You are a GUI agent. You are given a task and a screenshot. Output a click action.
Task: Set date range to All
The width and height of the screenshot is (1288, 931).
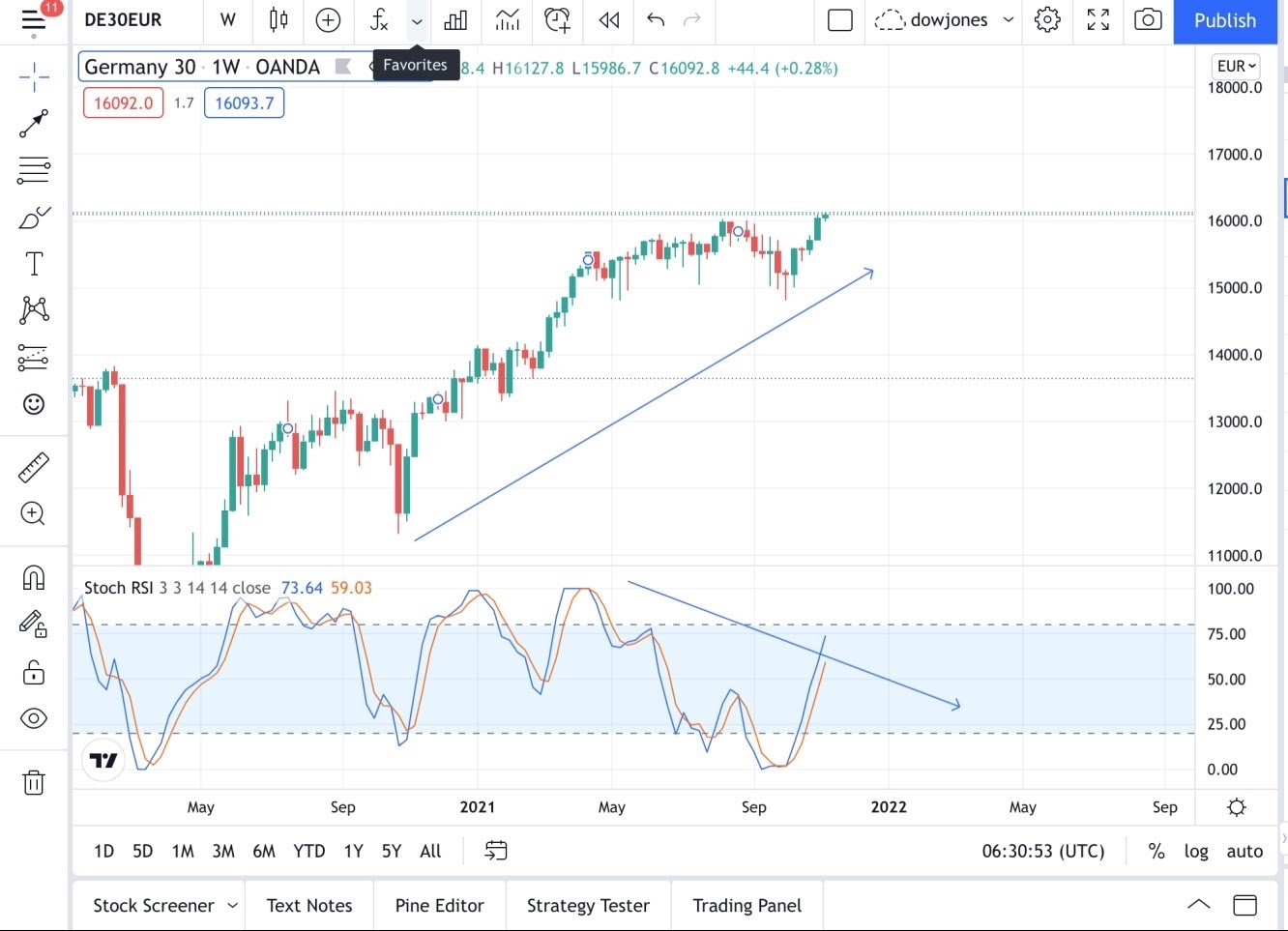point(430,851)
